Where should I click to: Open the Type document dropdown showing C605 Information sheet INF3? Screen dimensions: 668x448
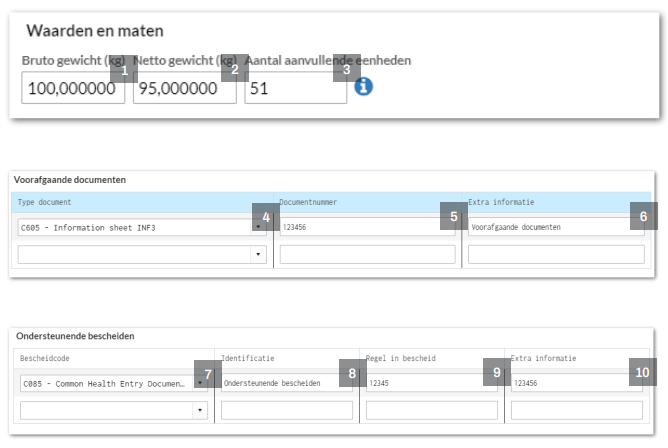(142, 227)
